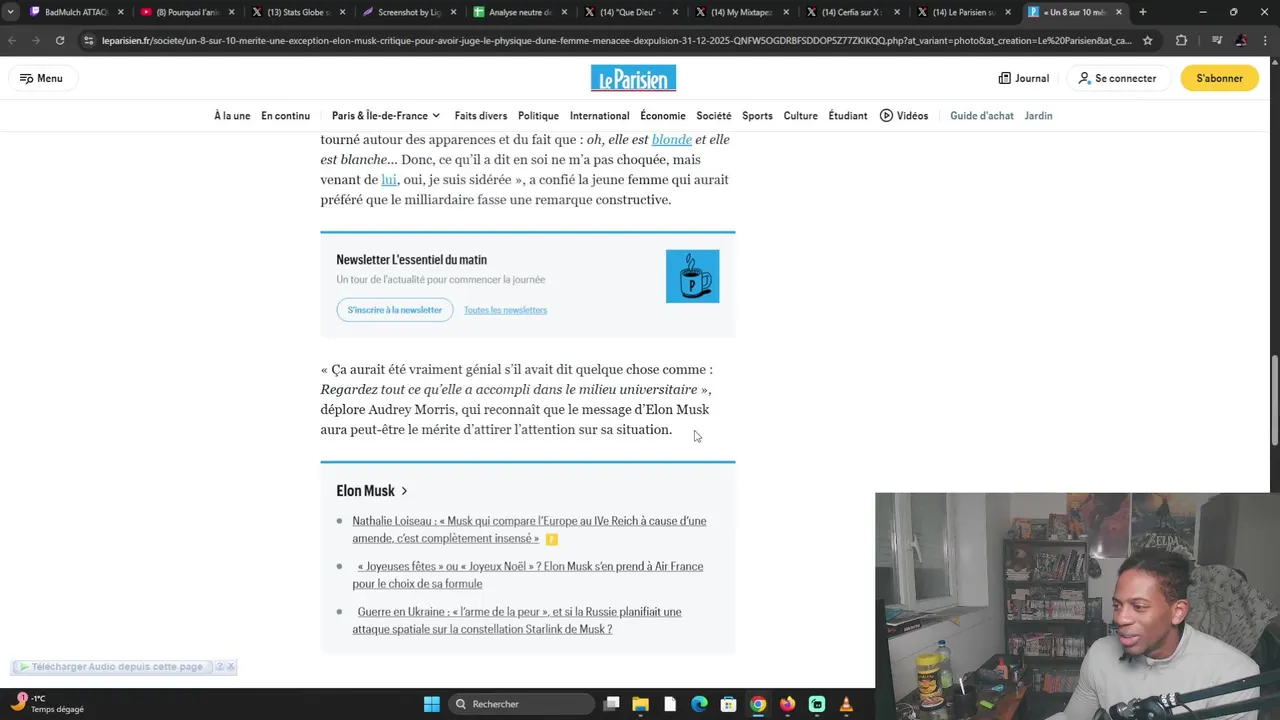Click the Le Parisien logo

pos(633,78)
